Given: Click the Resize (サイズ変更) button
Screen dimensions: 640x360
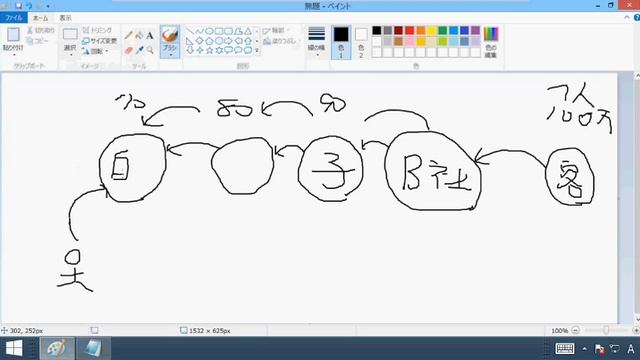Looking at the screenshot, I should pyautogui.click(x=99, y=41).
